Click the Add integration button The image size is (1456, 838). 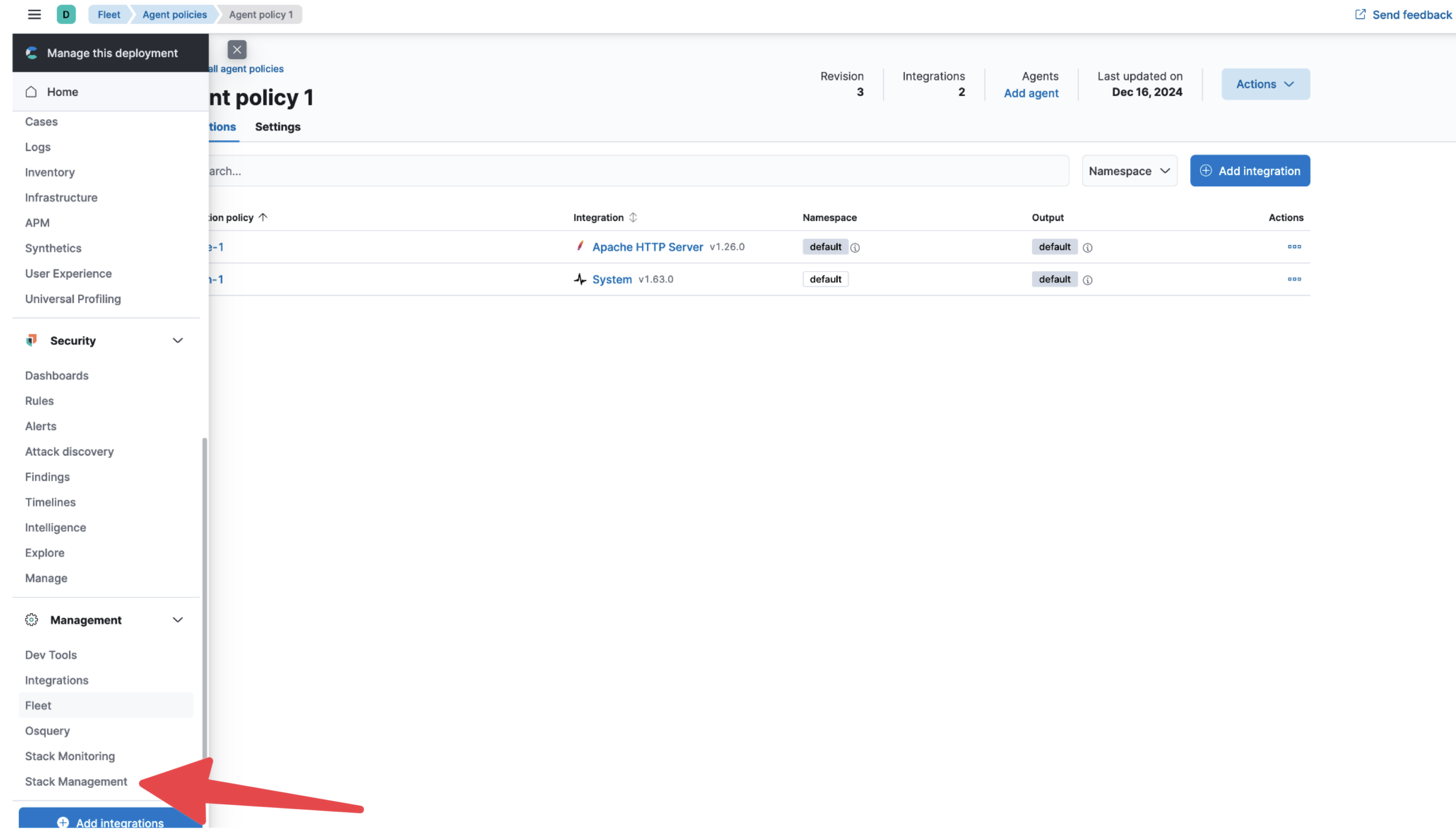click(1249, 171)
